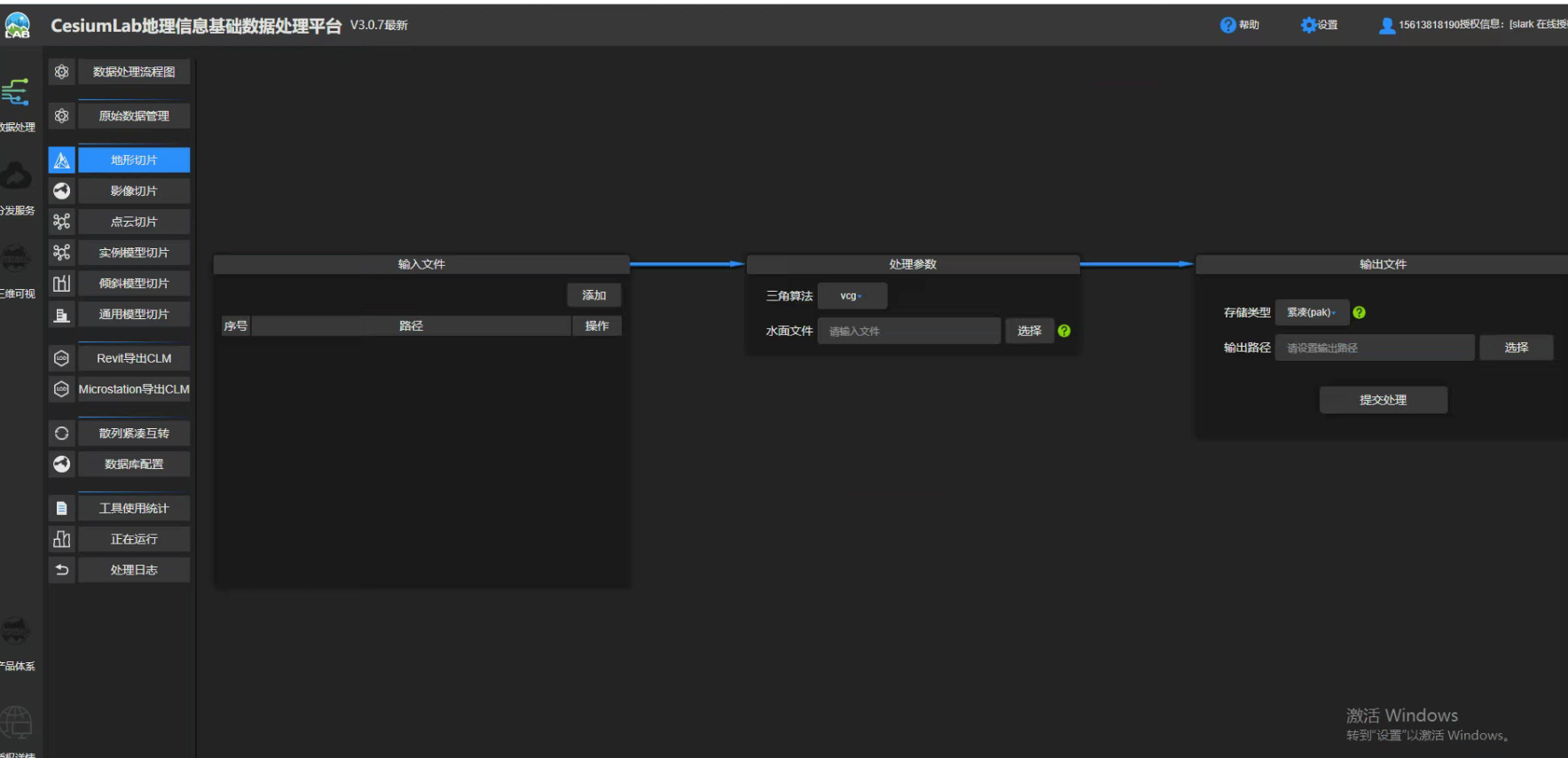Screen dimensions: 1568x758
Task: Open Microstation导出CLM menu item
Action: 134,389
